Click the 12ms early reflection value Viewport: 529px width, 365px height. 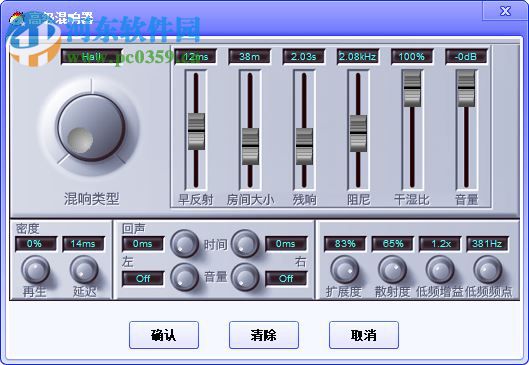click(196, 56)
